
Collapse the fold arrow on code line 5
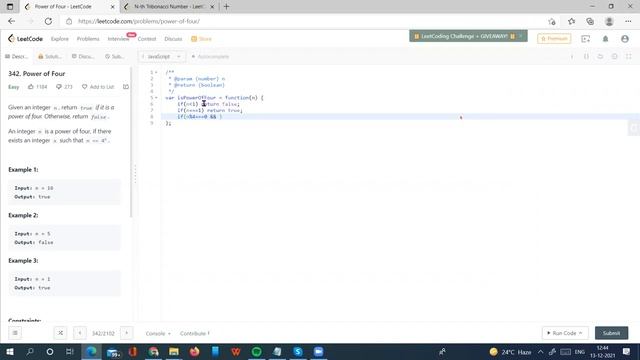click(156, 98)
